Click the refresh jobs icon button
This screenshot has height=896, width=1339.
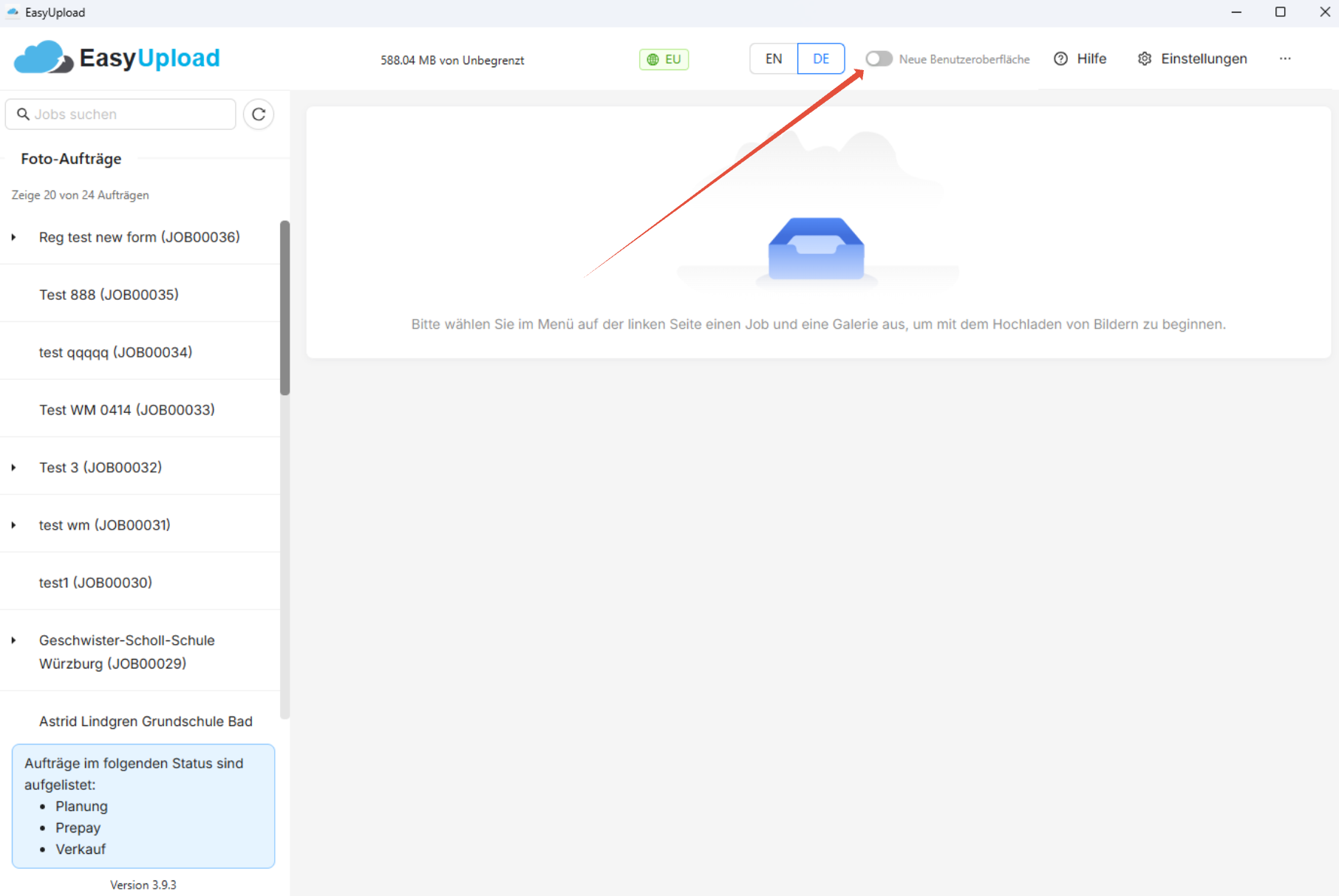[x=259, y=114]
